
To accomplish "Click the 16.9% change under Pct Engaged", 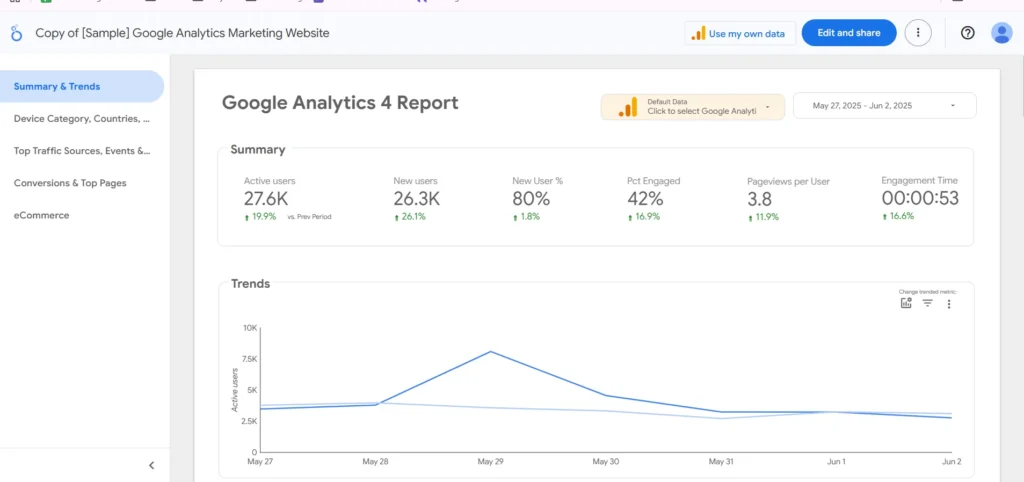I will (644, 217).
